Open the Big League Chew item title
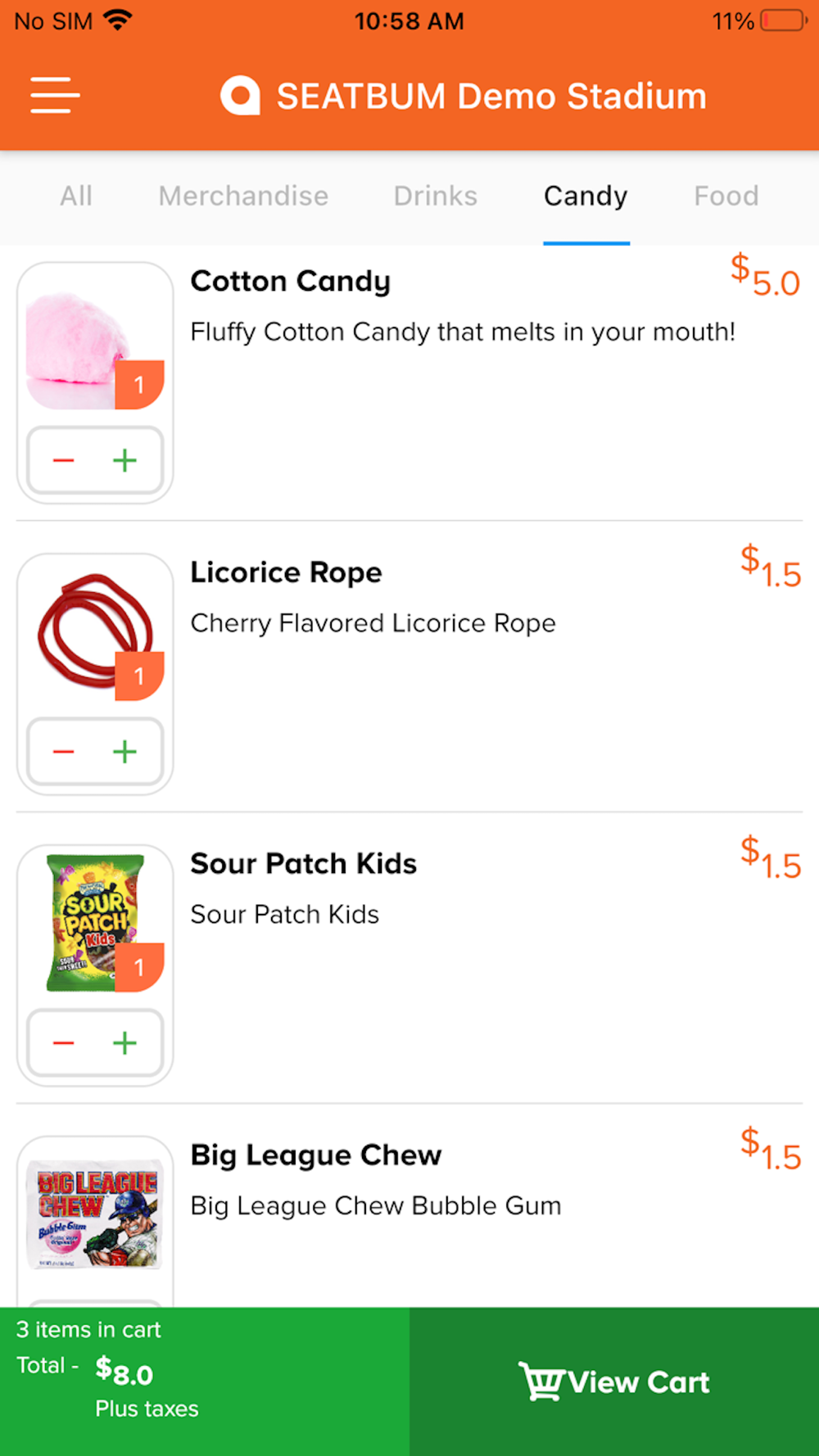Screen dimensions: 819x1456 tap(315, 1155)
